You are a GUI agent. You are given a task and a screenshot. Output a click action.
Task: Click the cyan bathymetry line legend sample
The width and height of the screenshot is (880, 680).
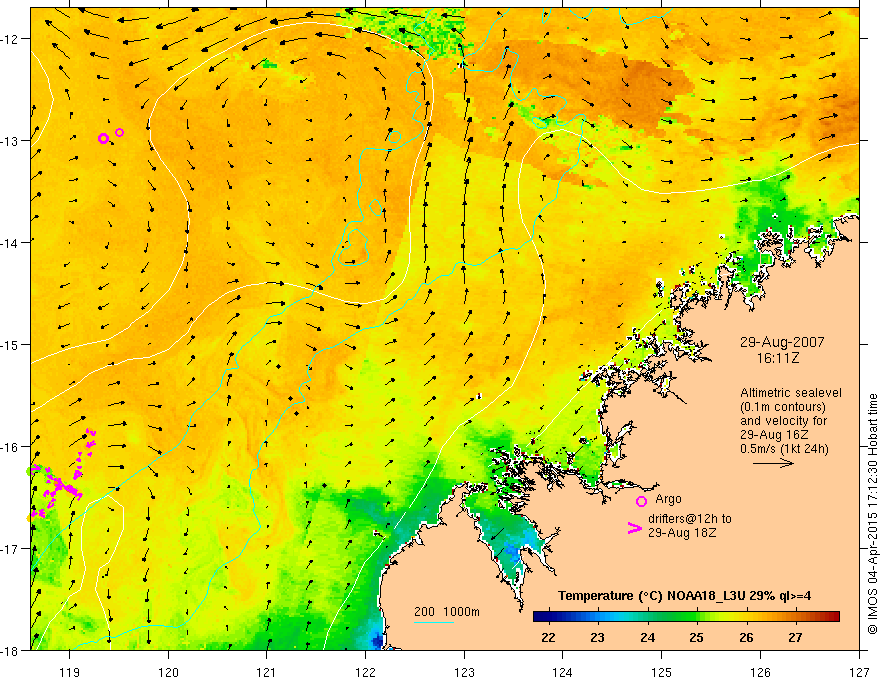pos(434,622)
